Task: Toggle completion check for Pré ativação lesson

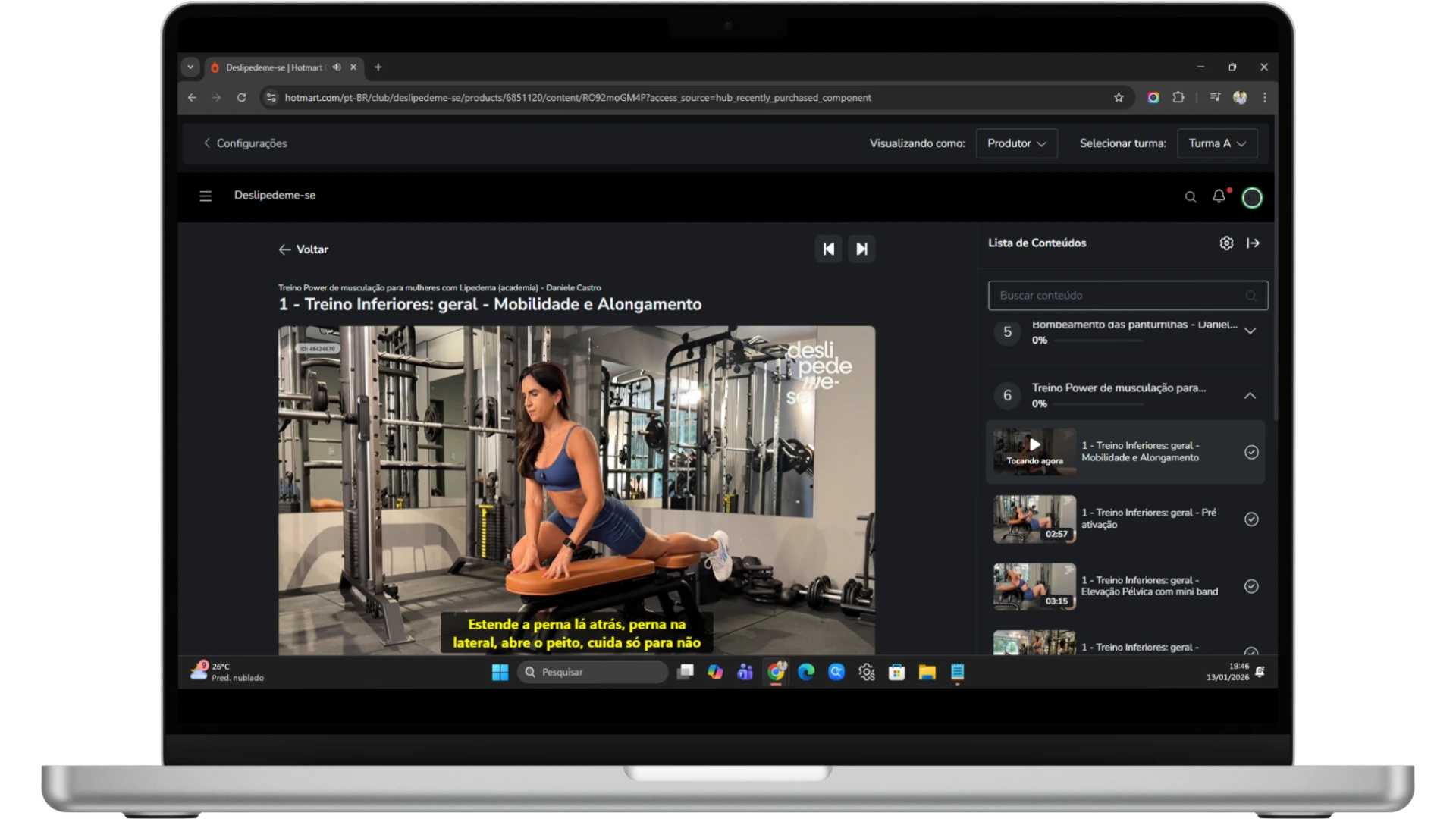Action: (1251, 519)
